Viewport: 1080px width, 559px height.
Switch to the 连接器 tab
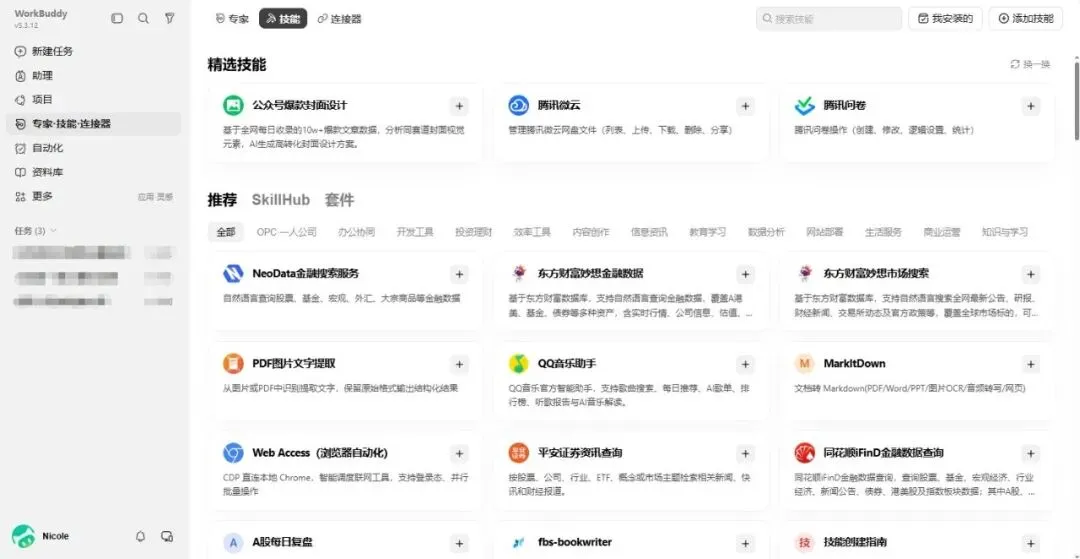[340, 19]
